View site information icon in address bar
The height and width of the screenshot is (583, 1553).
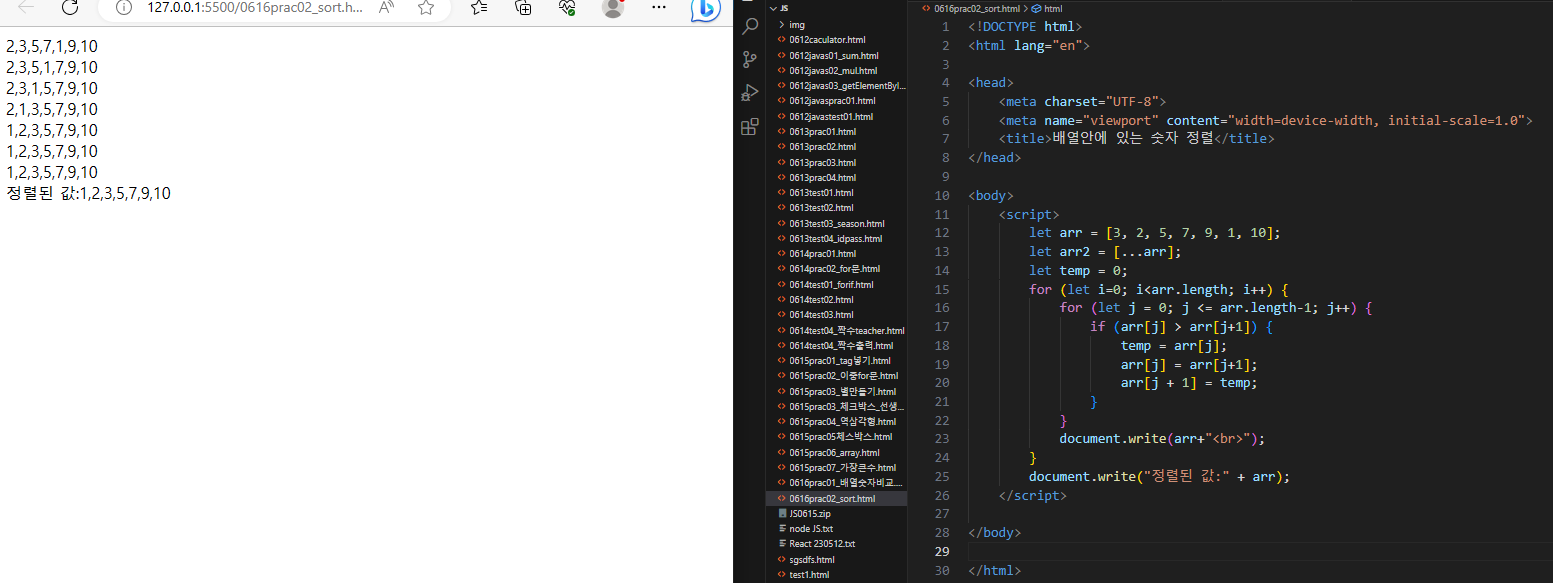(124, 7)
